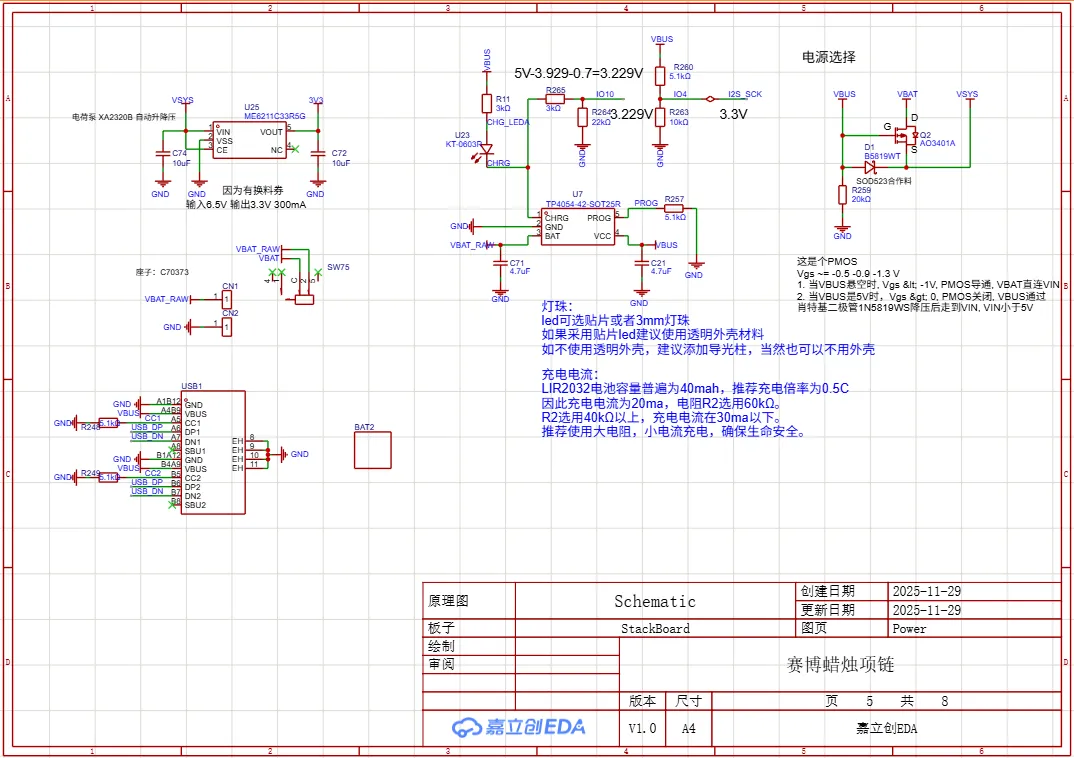Viewport: 1074px width, 758px height.
Task: Click the 'StackBoard' board name field
Action: pyautogui.click(x=655, y=629)
